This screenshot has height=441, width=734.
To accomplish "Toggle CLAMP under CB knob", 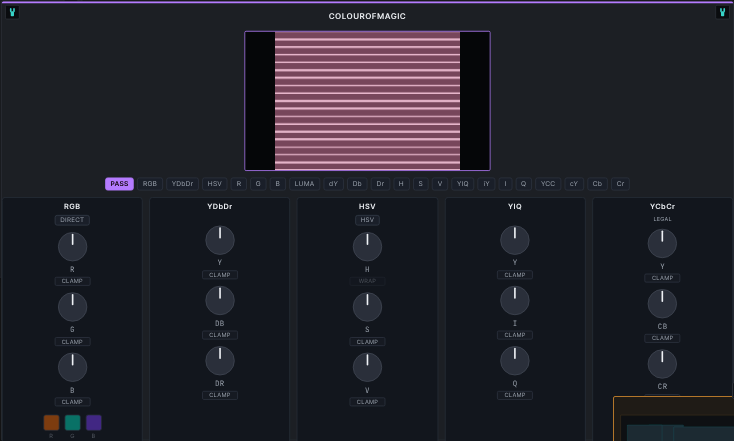I will coord(662,338).
